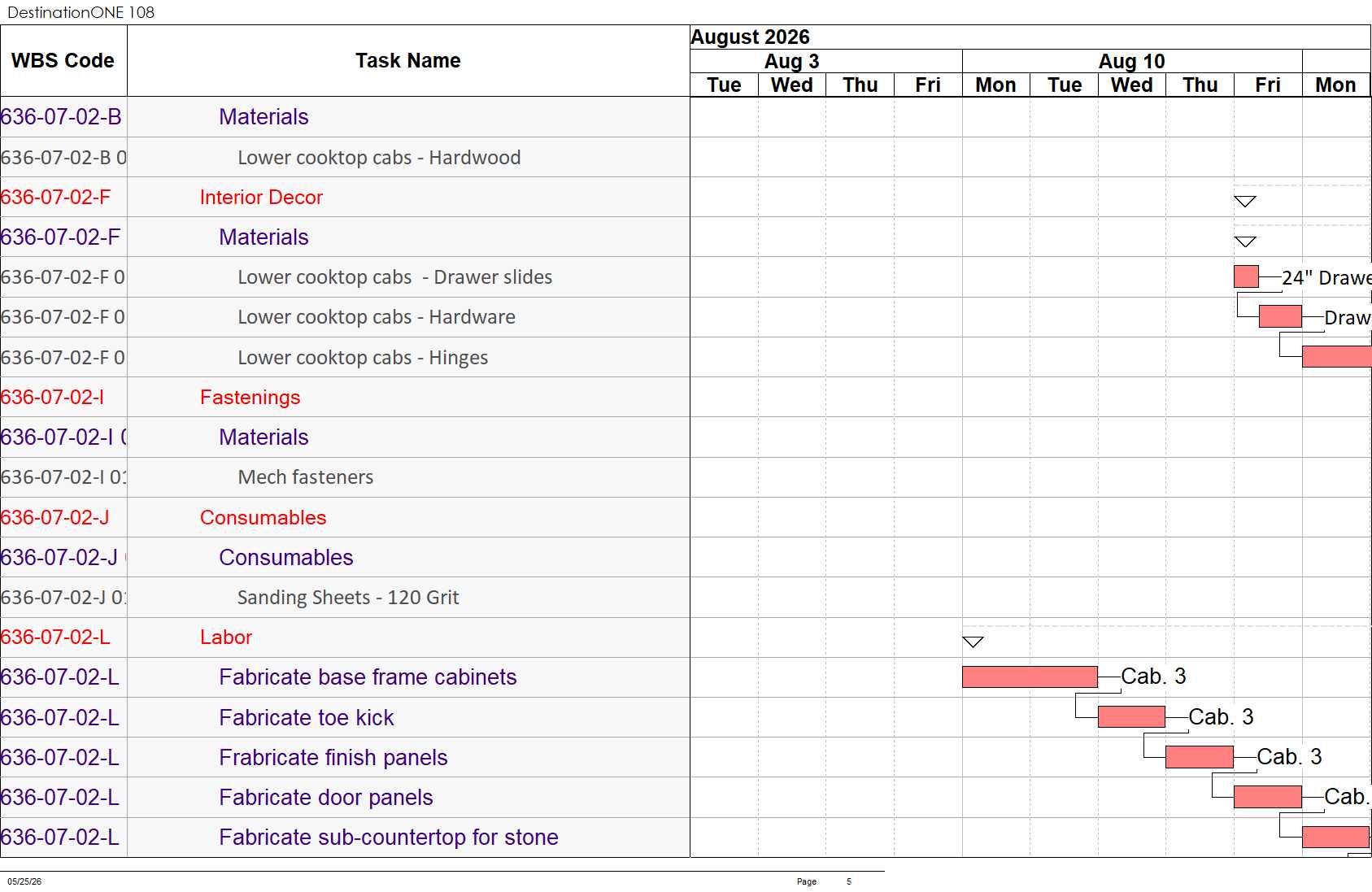Click the Gantt bar for finish panels
This screenshot has height=892, width=1372.
click(x=1200, y=757)
